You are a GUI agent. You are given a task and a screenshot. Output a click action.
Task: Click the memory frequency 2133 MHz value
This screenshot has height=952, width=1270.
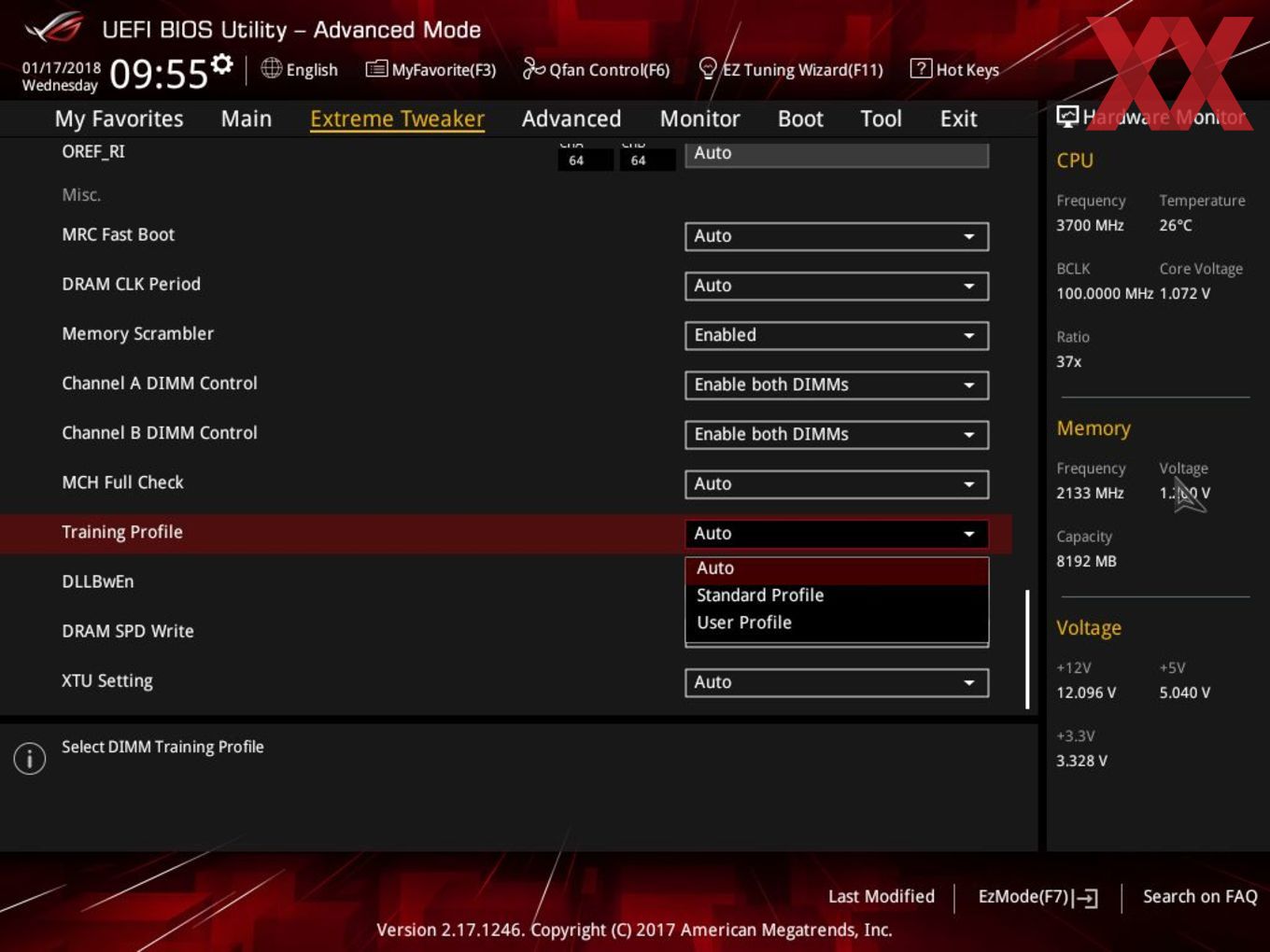tap(1090, 493)
